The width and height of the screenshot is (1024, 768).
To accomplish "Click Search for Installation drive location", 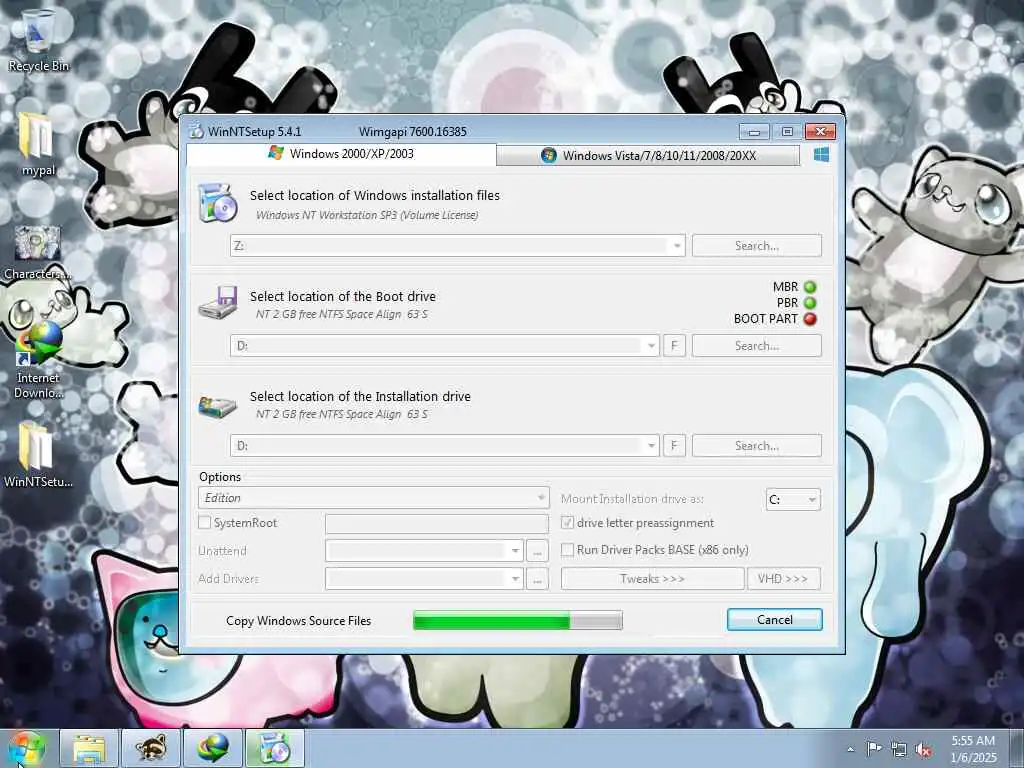I will click(757, 445).
